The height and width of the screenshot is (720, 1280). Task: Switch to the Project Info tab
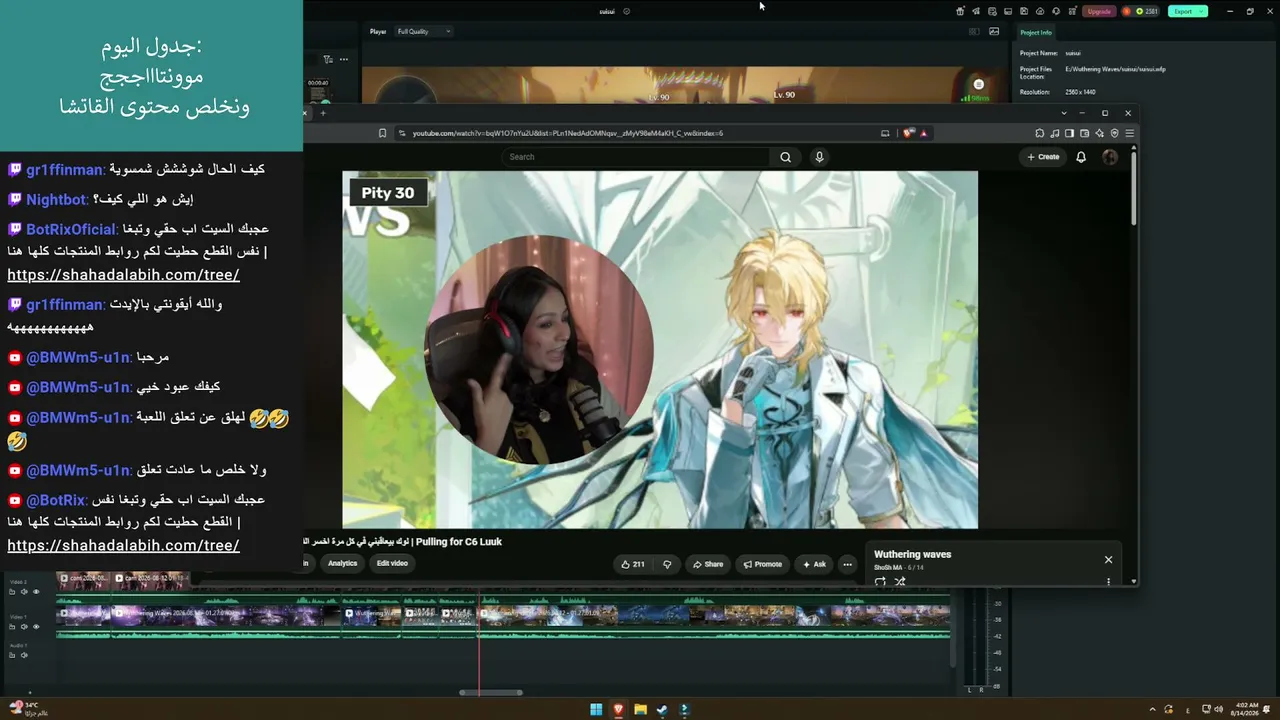[1036, 32]
